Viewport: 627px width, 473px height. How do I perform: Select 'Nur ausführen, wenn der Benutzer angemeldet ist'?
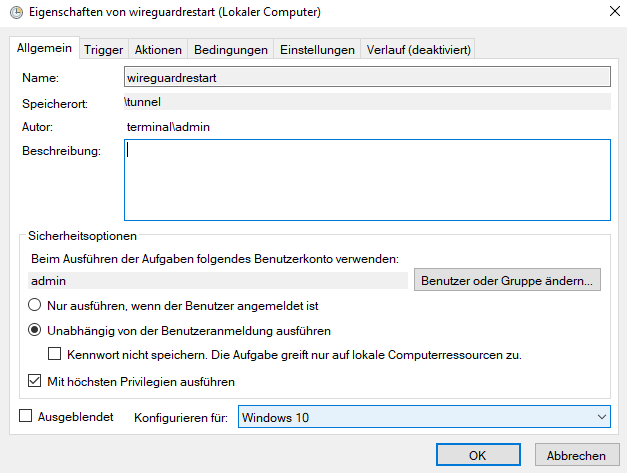tap(35, 305)
